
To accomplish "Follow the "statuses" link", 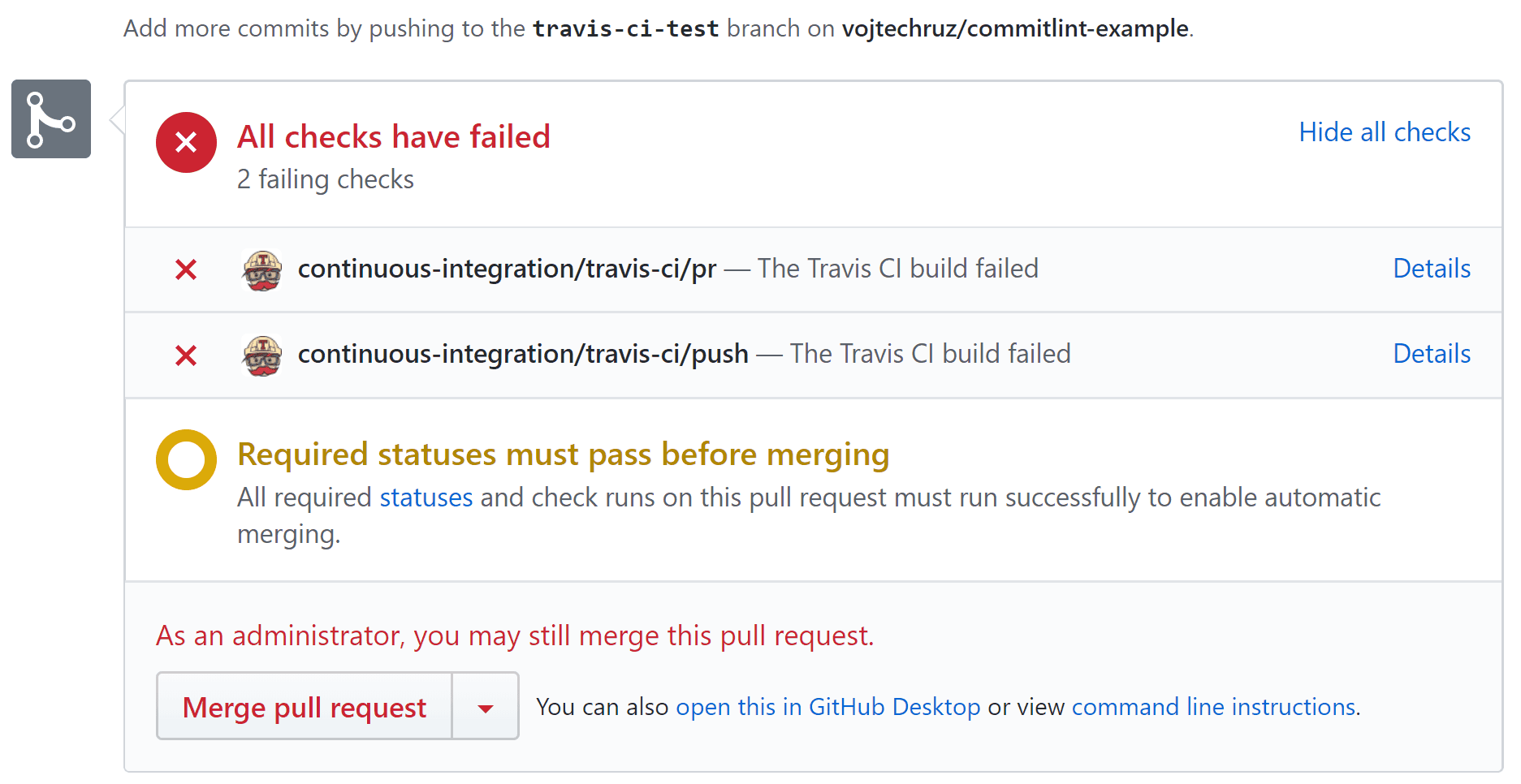I will click(x=426, y=498).
